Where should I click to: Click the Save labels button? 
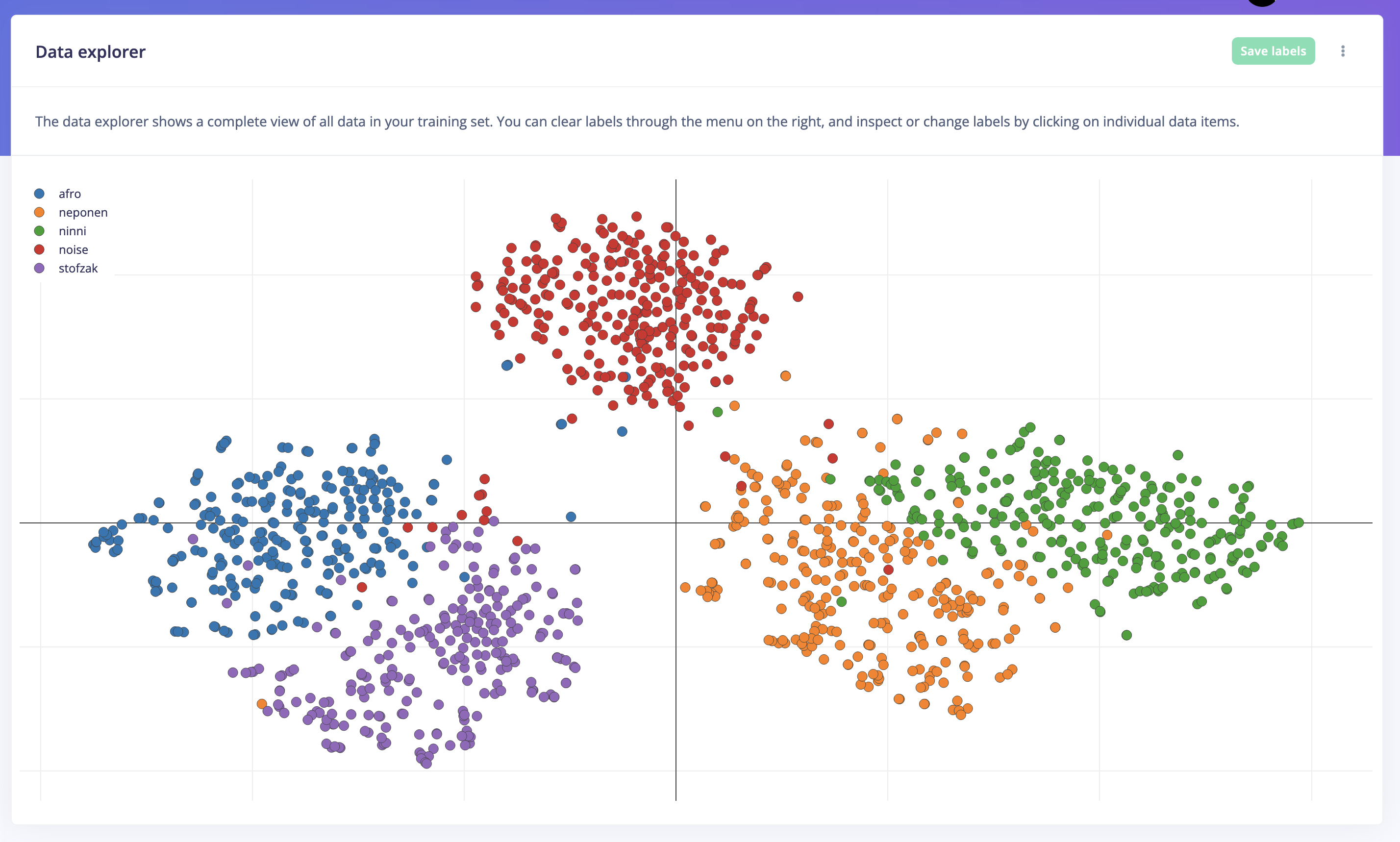click(x=1273, y=51)
